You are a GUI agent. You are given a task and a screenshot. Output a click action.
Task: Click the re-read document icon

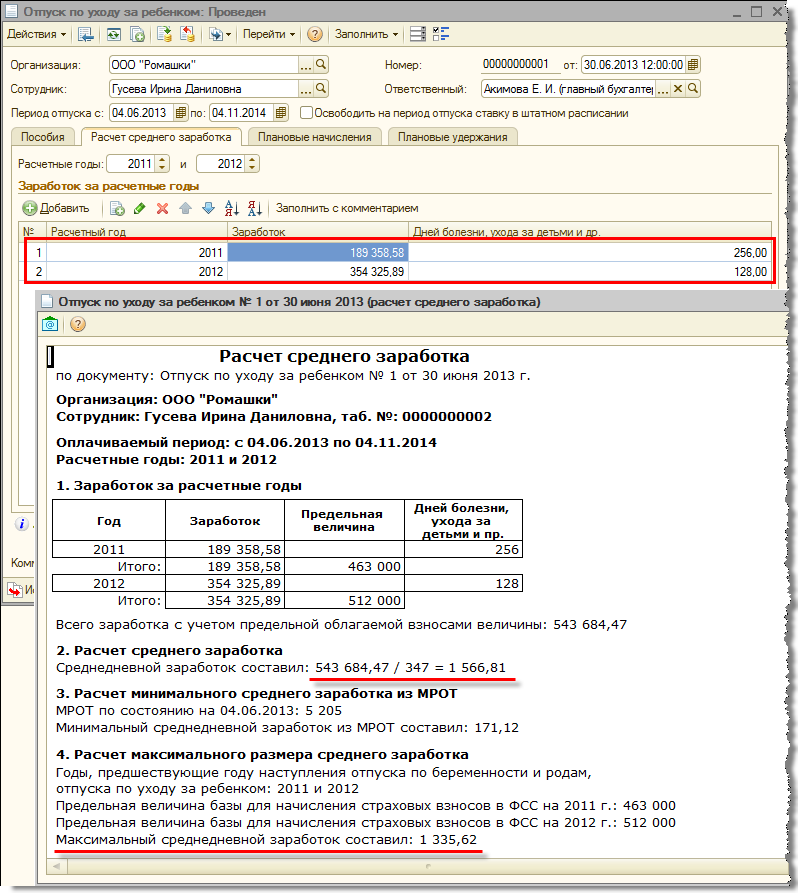[x=113, y=34]
